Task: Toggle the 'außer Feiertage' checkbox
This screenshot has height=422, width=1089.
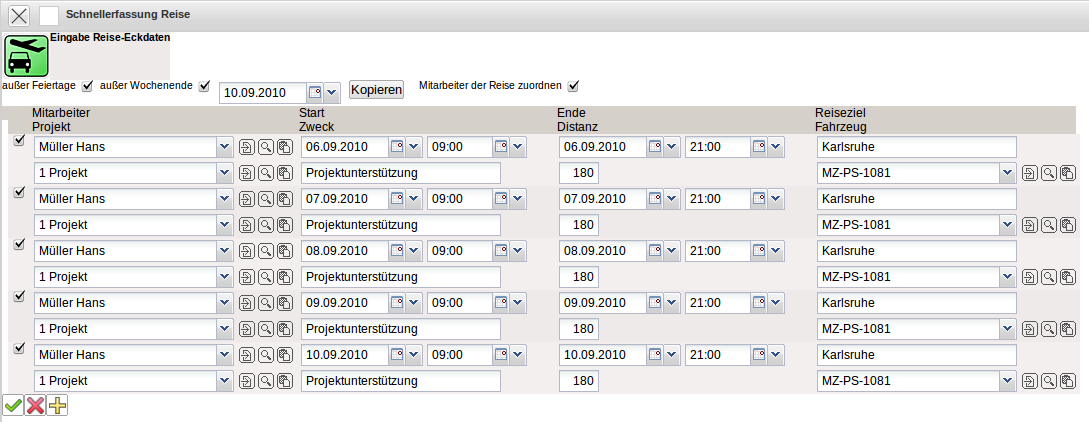Action: pos(87,86)
